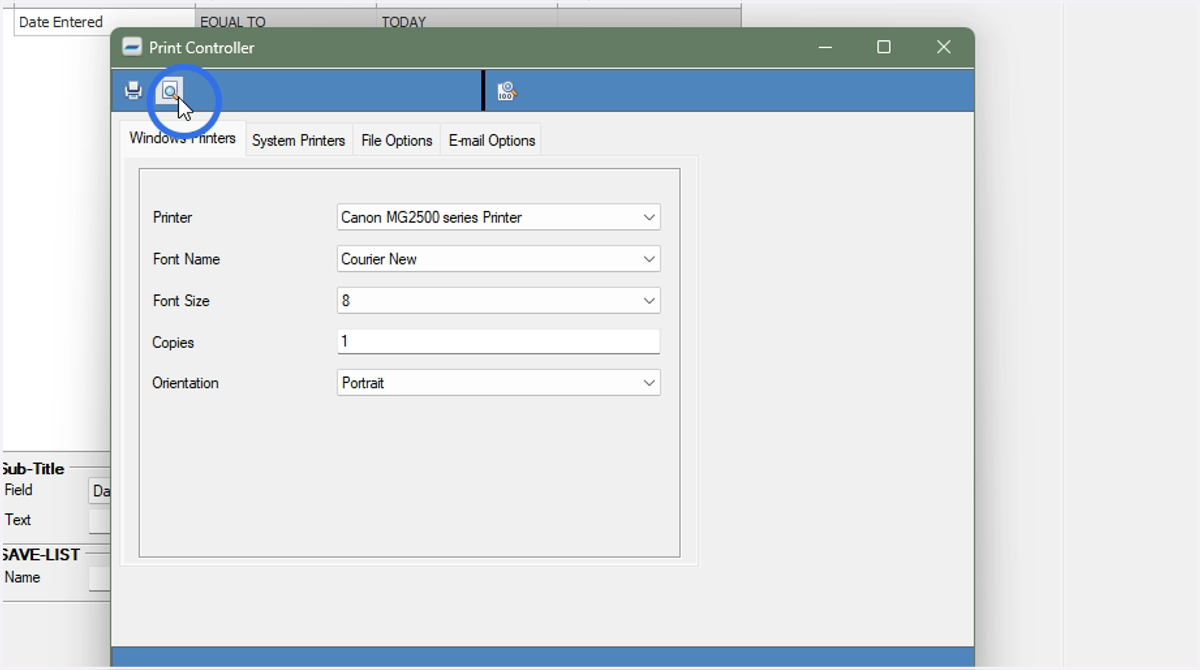Image resolution: width=1200 pixels, height=670 pixels.
Task: Click the Date Entered cell in background window
Action: point(104,22)
